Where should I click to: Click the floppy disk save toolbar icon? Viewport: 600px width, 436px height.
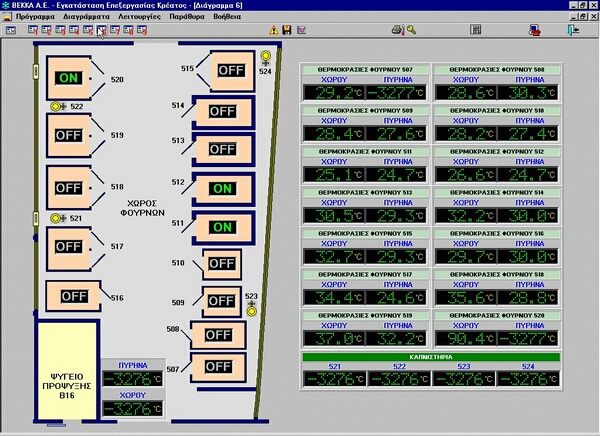pos(287,30)
